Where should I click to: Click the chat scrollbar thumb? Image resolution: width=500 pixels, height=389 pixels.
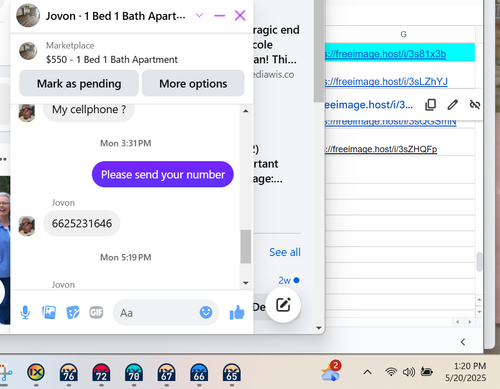(x=246, y=246)
